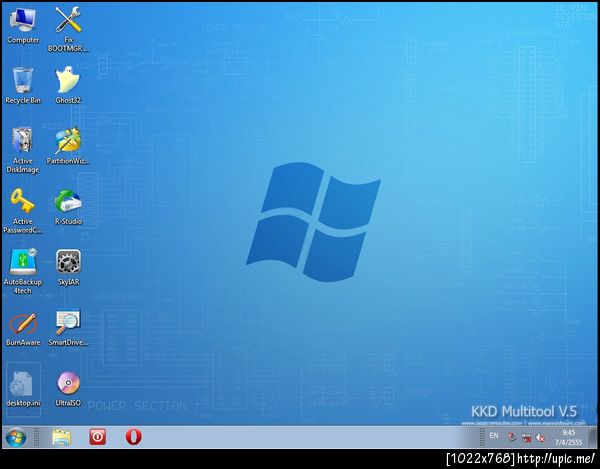Click the Show desktop strip at the taskbar end
The width and height of the screenshot is (600, 469).
coord(593,437)
